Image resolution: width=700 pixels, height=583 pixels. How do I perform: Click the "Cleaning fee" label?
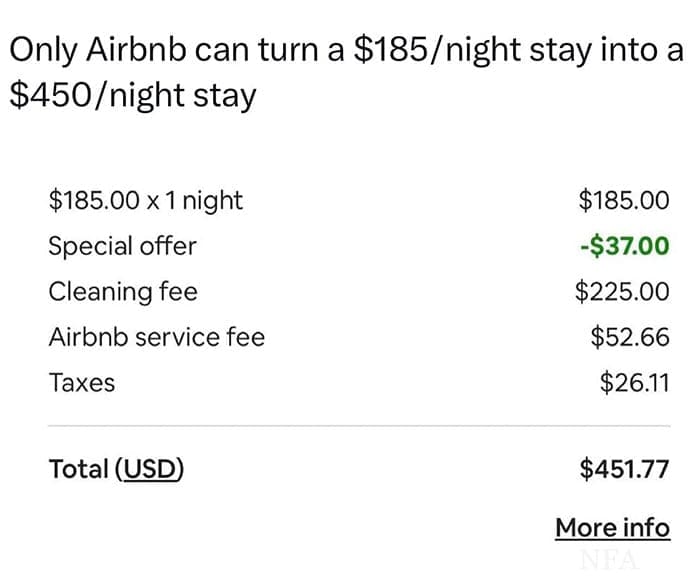[x=123, y=292]
